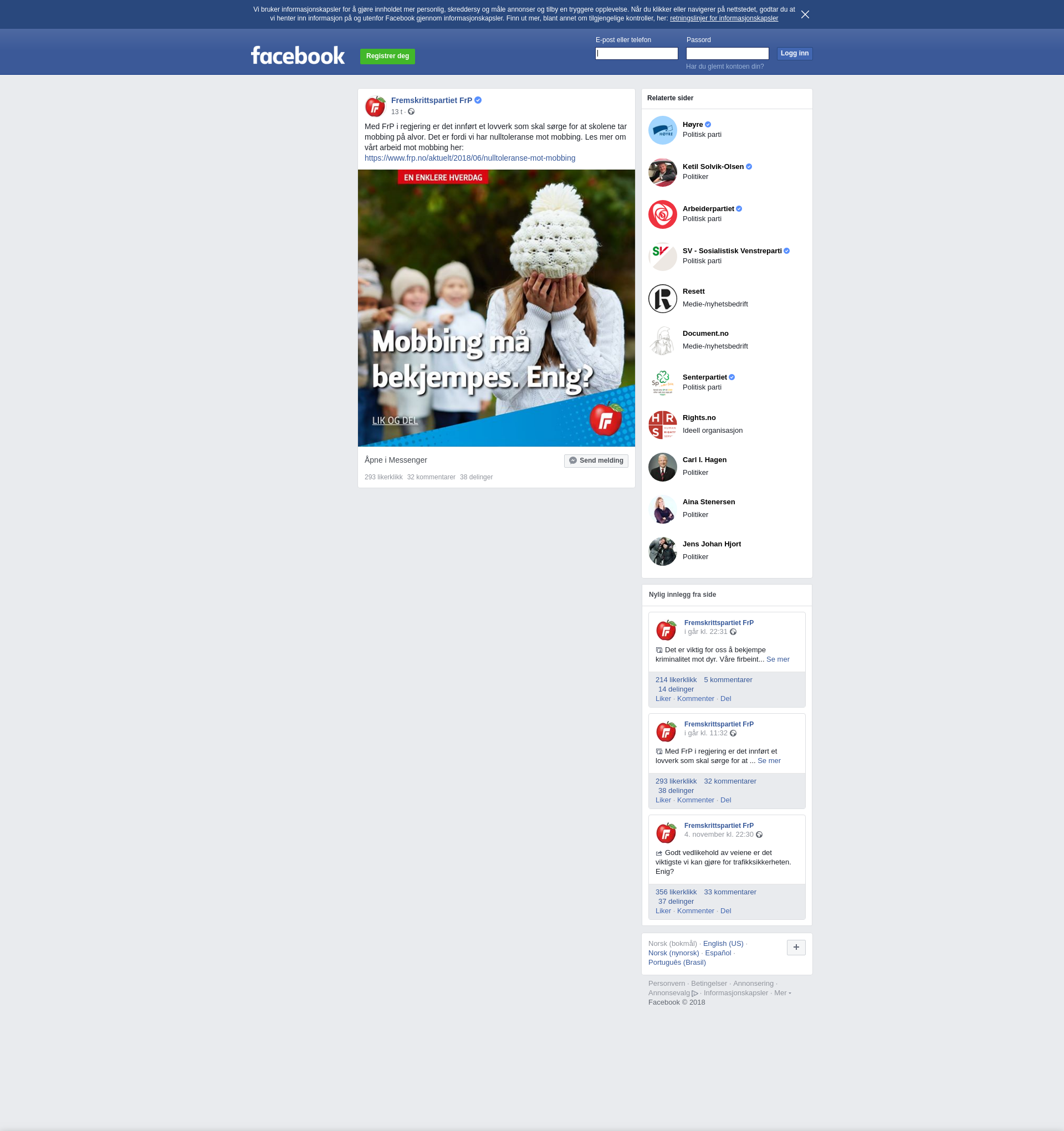1064x1131 pixels.
Task: Open Ketil Solvik-Olsen profile picture
Action: pyautogui.click(x=662, y=172)
